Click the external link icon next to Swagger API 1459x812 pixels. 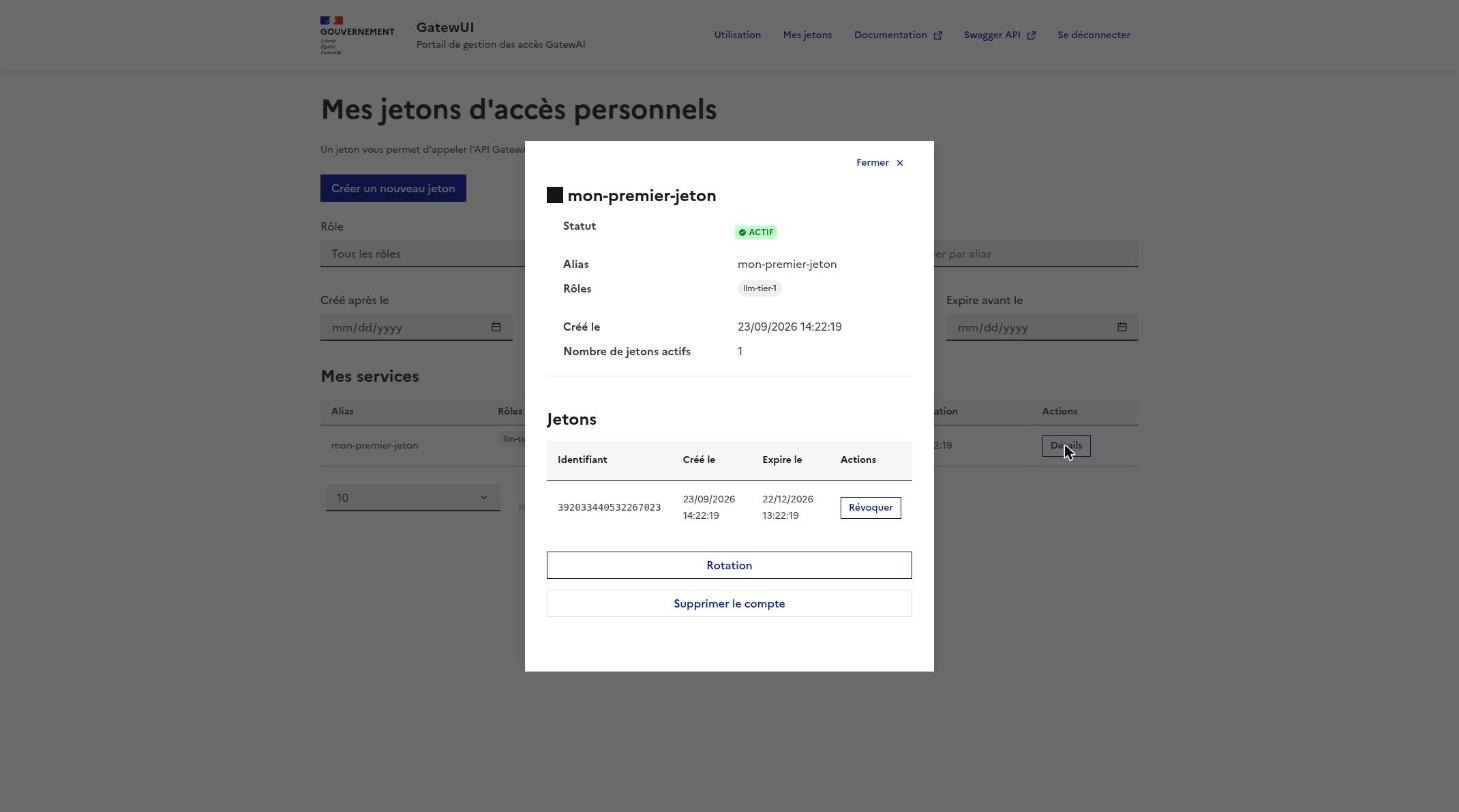click(1032, 36)
